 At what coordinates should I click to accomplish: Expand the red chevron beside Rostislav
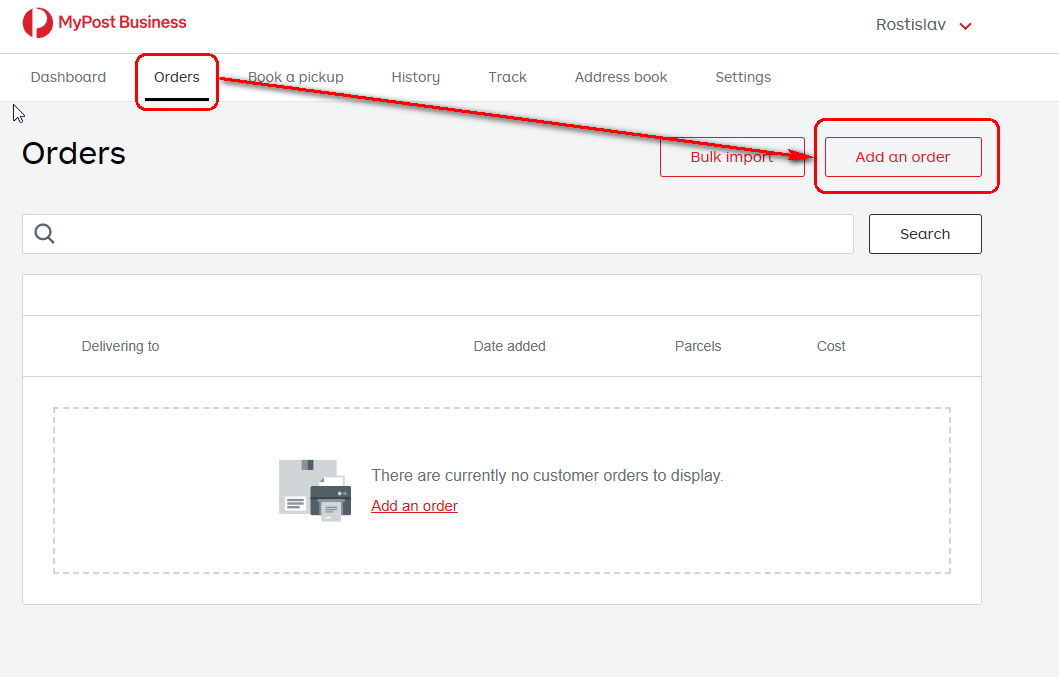[965, 26]
